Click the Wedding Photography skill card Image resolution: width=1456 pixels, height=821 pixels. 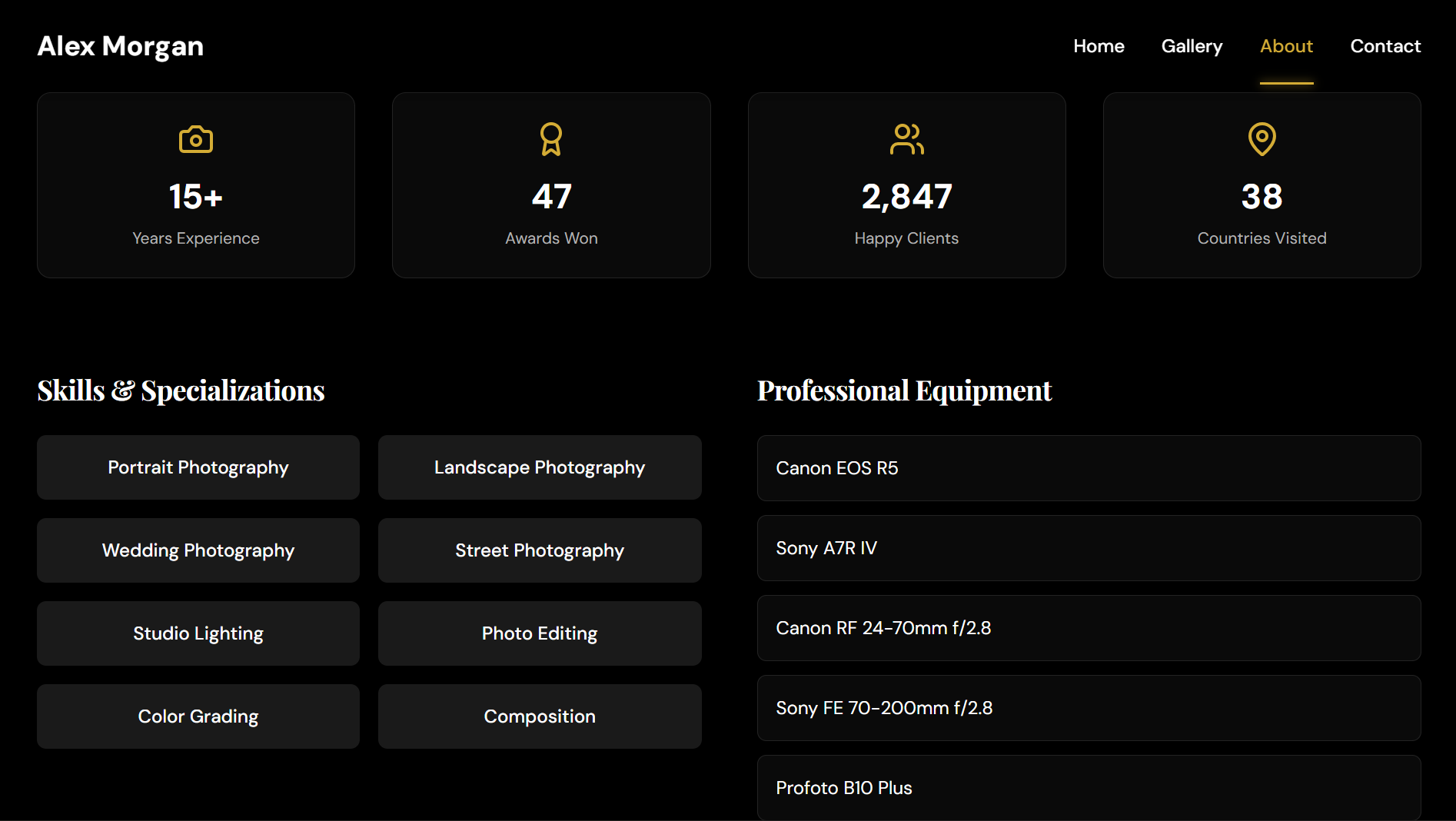coord(198,550)
